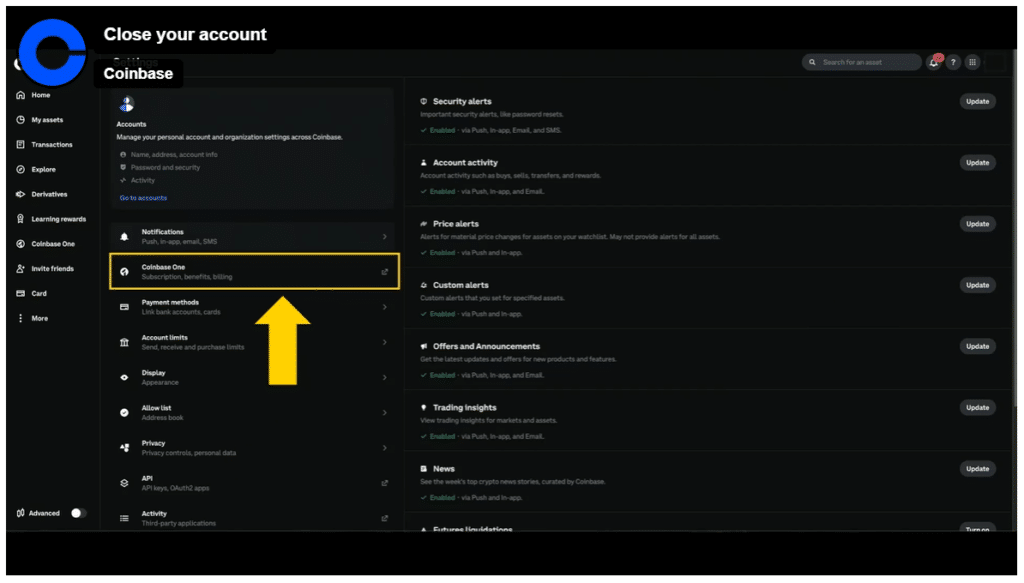Update Custom alerts settings

point(978,286)
